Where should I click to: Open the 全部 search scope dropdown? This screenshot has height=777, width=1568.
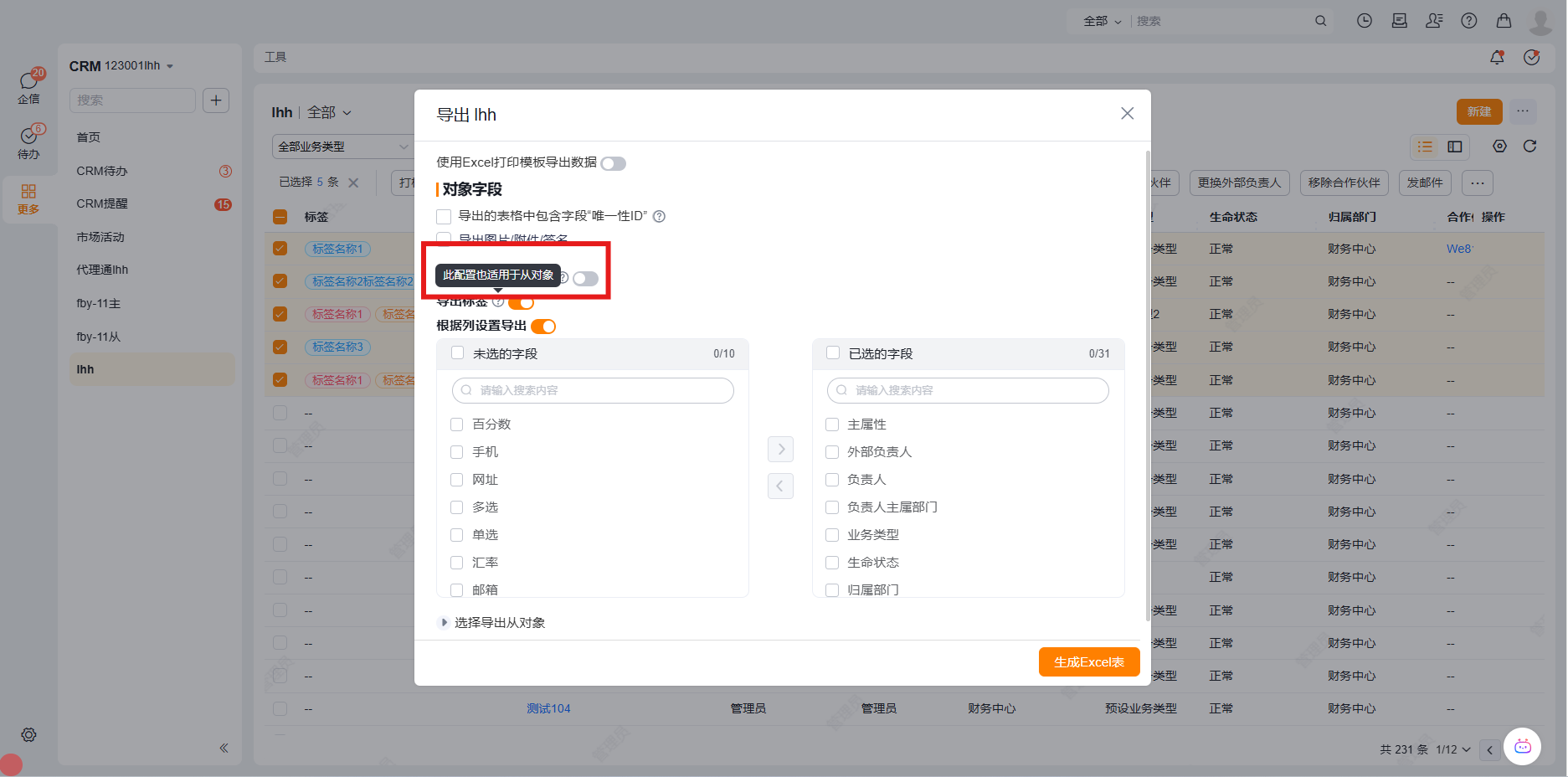(x=1102, y=21)
